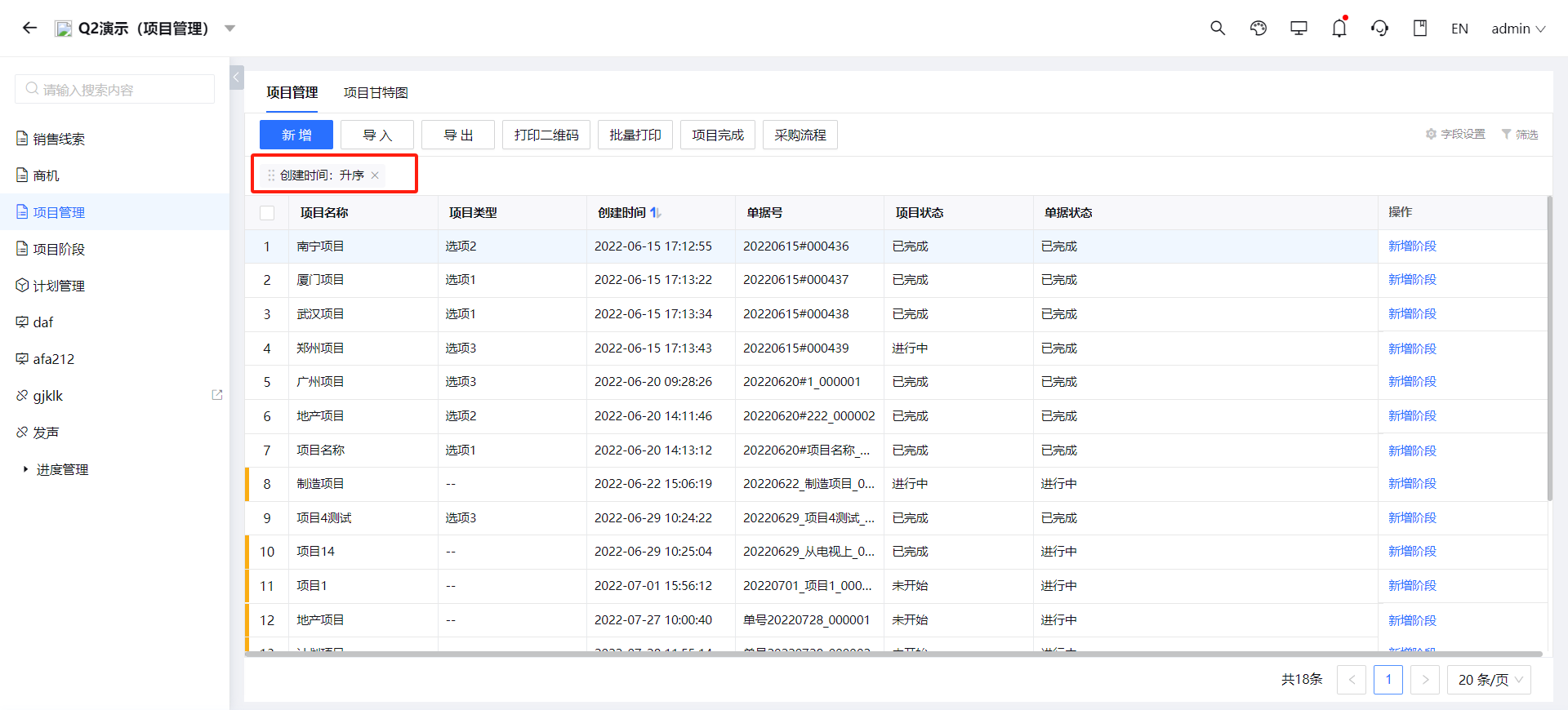1568x710 pixels.
Task: Open 发声 in the sidebar
Action: [x=46, y=433]
